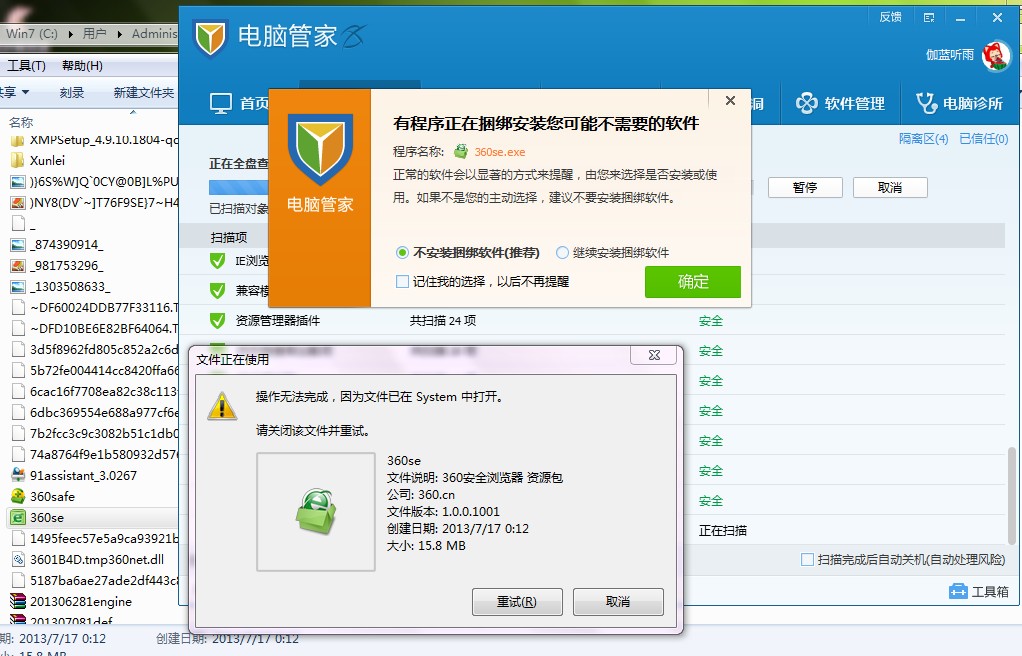
Task: Select the Xunlei folder
Action: [x=38, y=160]
